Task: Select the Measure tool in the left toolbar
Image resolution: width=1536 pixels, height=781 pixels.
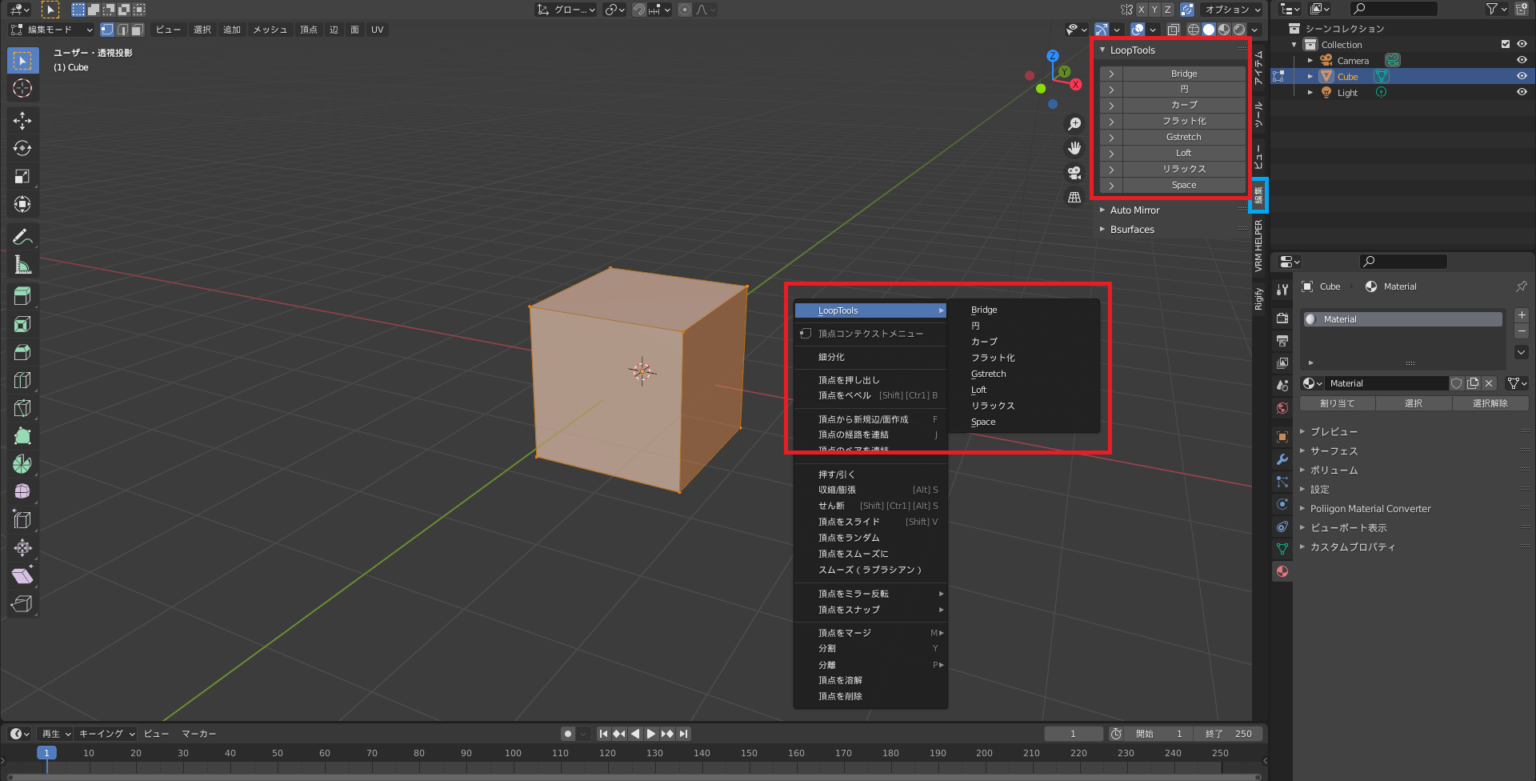Action: [x=22, y=264]
